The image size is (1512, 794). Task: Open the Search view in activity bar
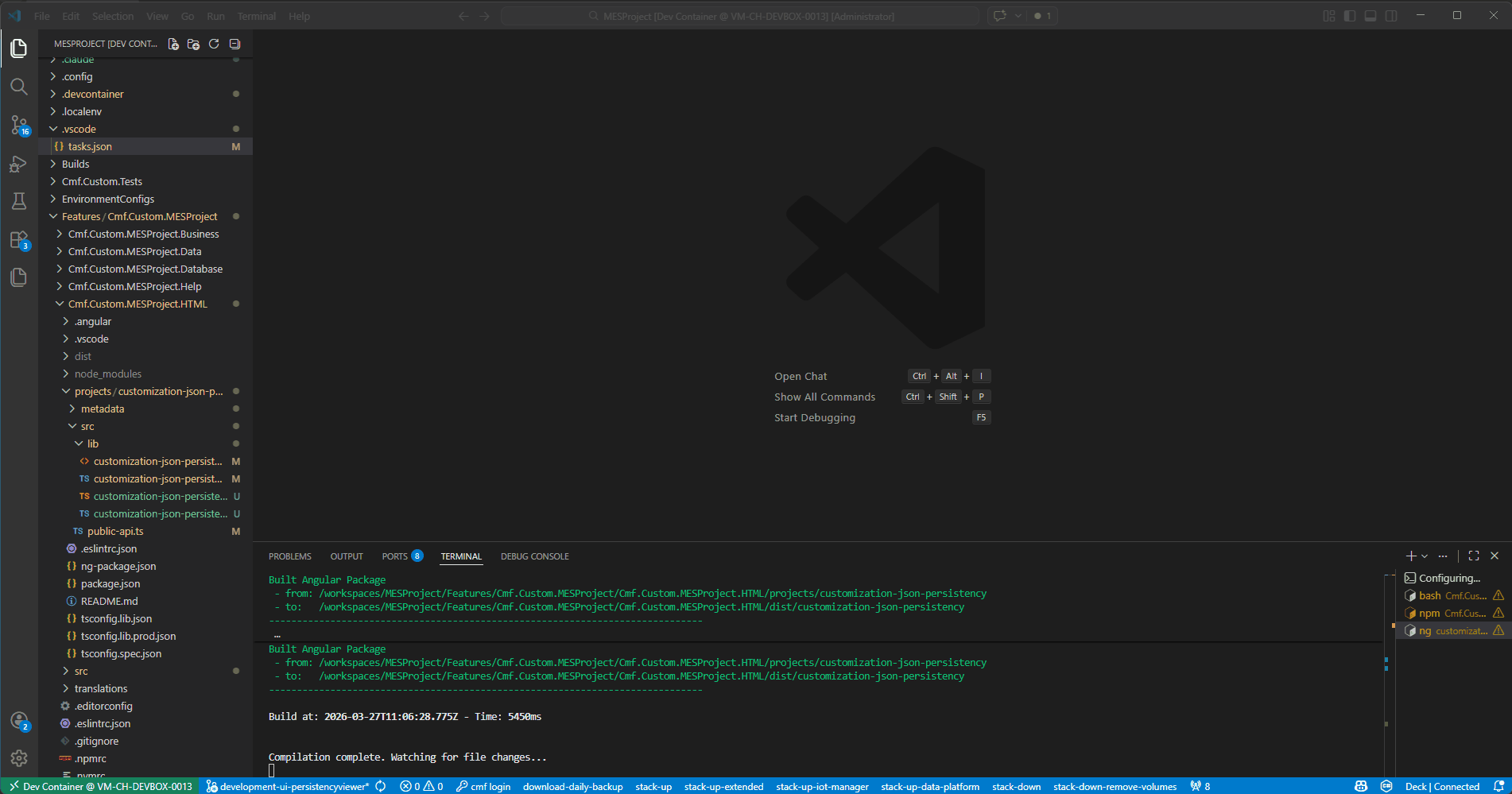19,87
